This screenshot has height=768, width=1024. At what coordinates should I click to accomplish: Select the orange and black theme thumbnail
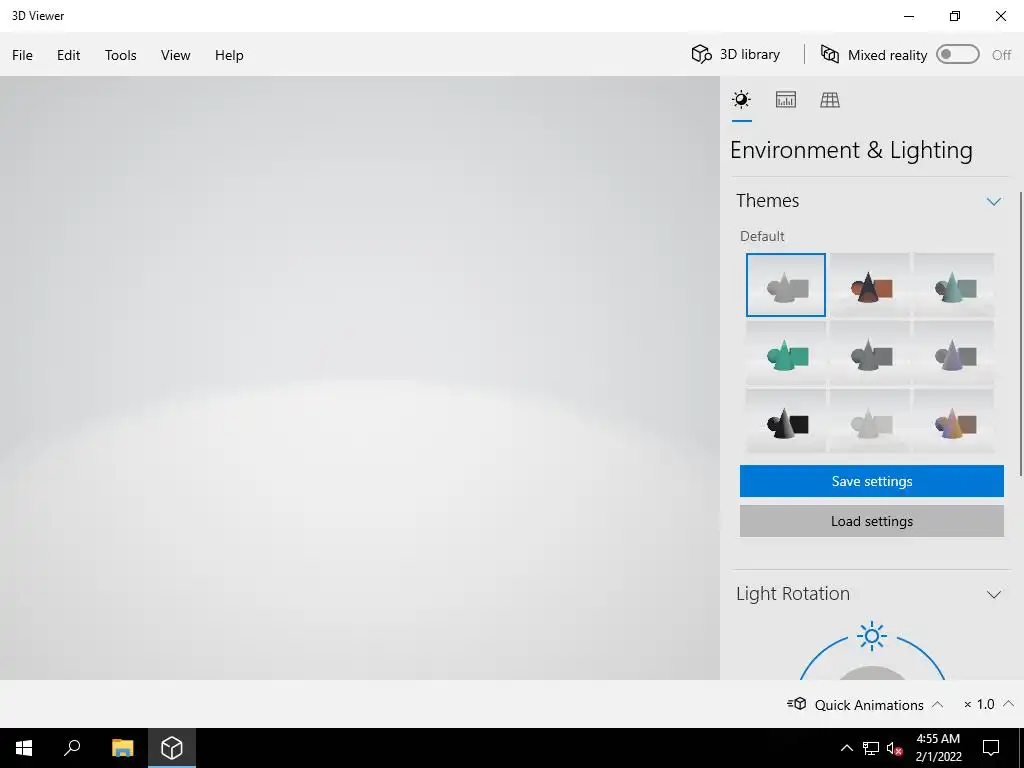870,285
